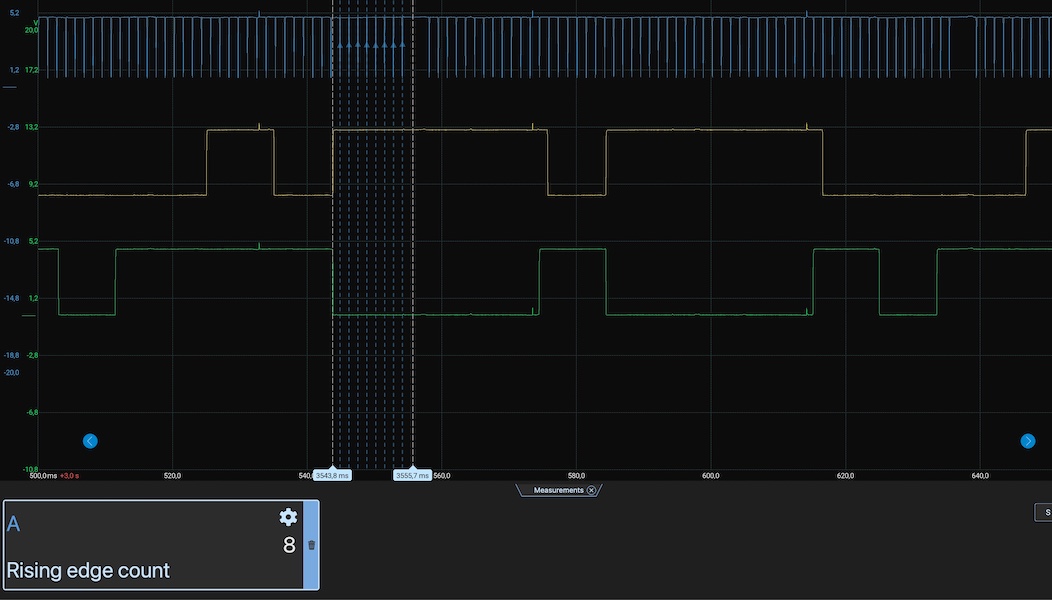Click the measurement result value 8

coord(289,546)
